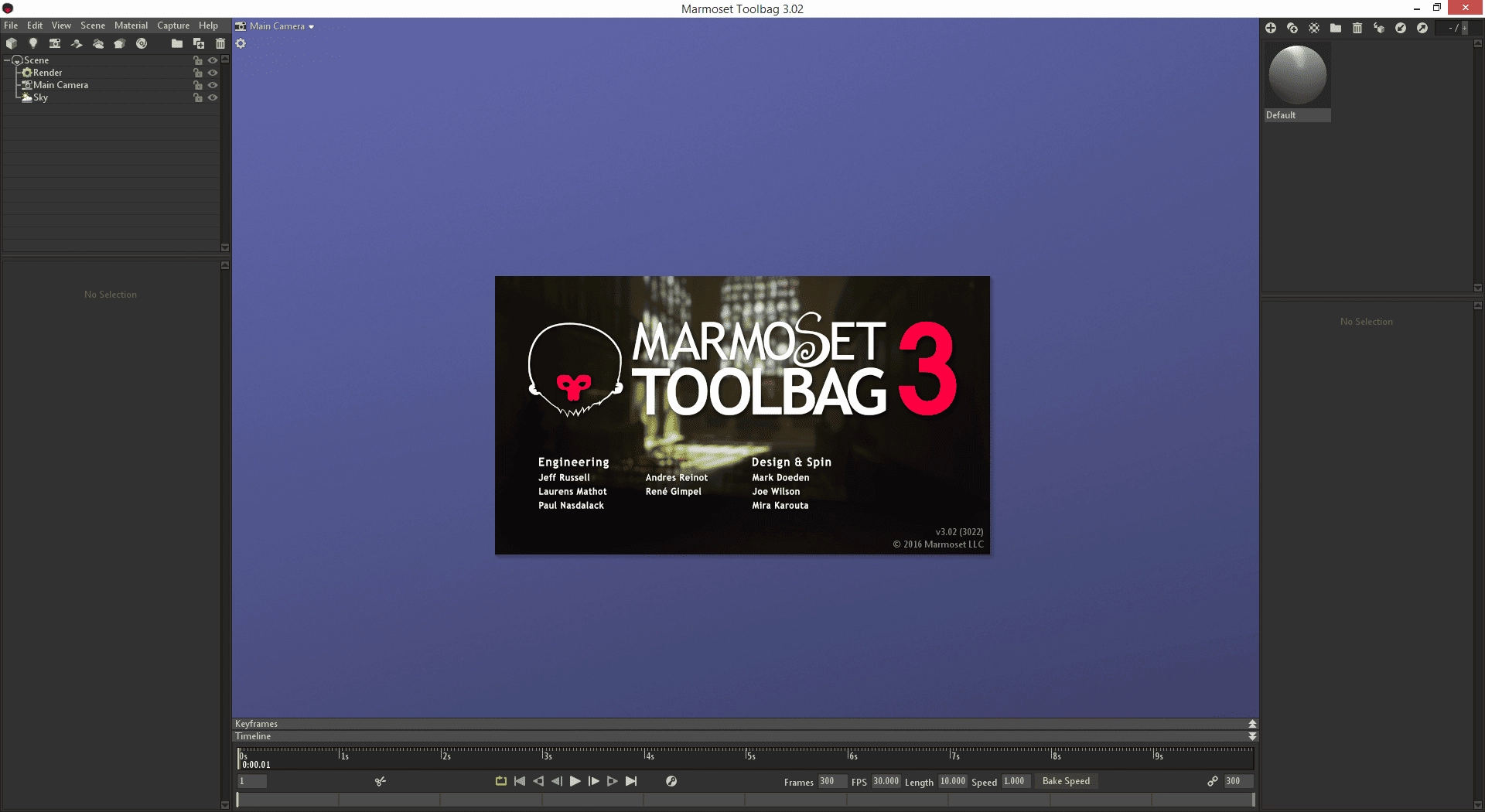
Task: Click the FPS value field
Action: (x=886, y=781)
